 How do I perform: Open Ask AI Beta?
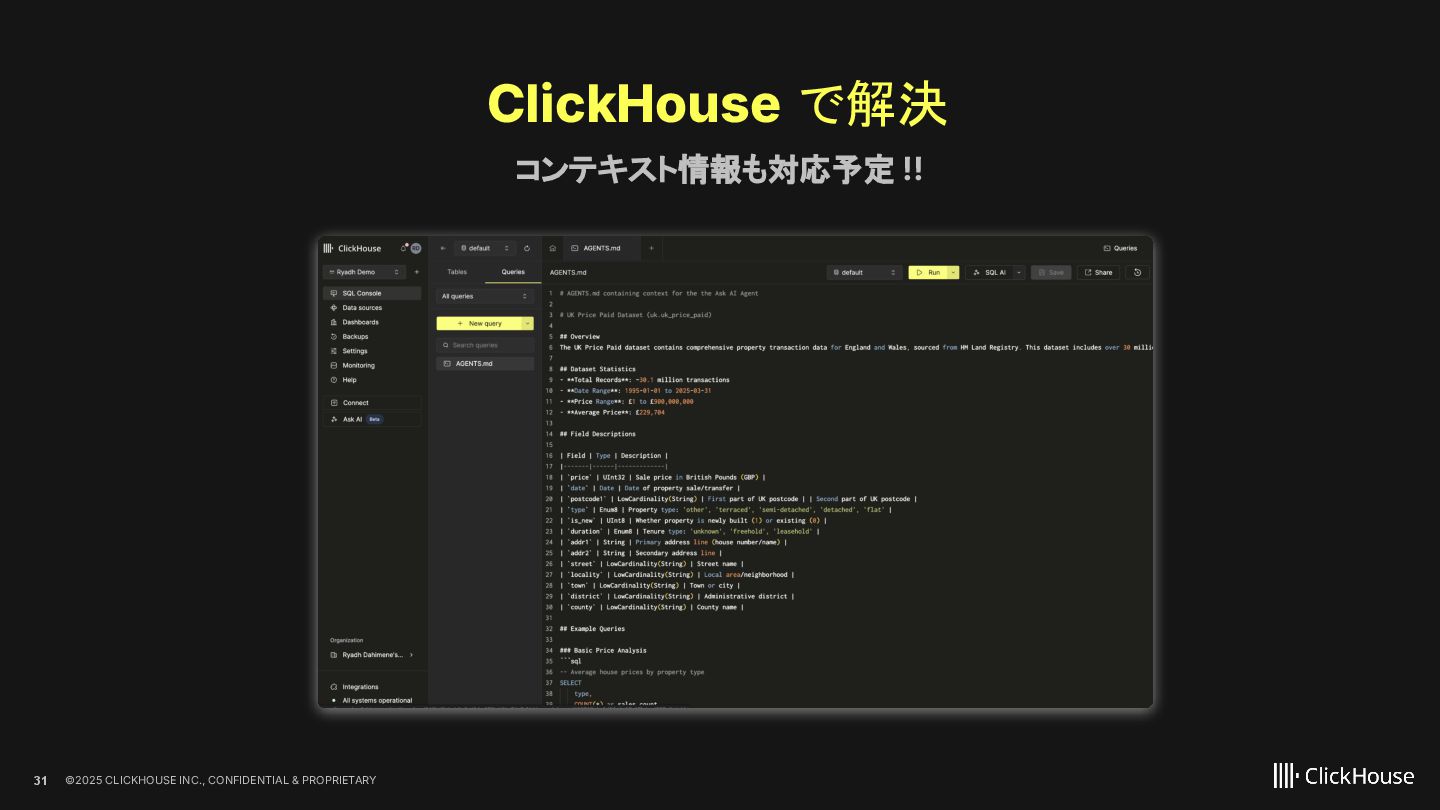click(x=372, y=419)
